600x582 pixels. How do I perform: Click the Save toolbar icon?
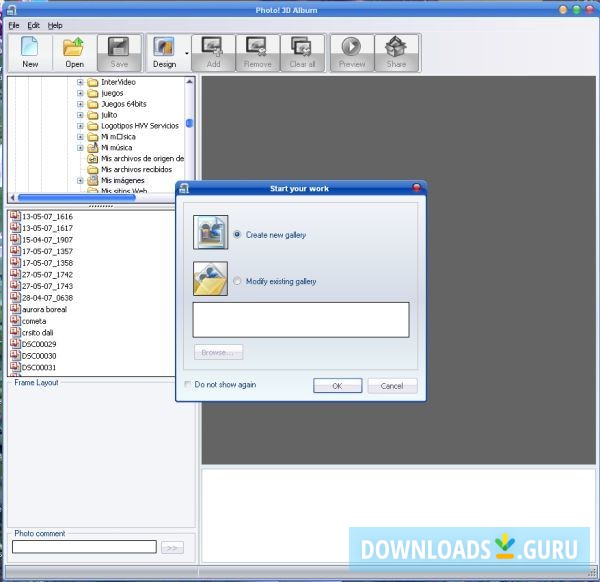[119, 52]
